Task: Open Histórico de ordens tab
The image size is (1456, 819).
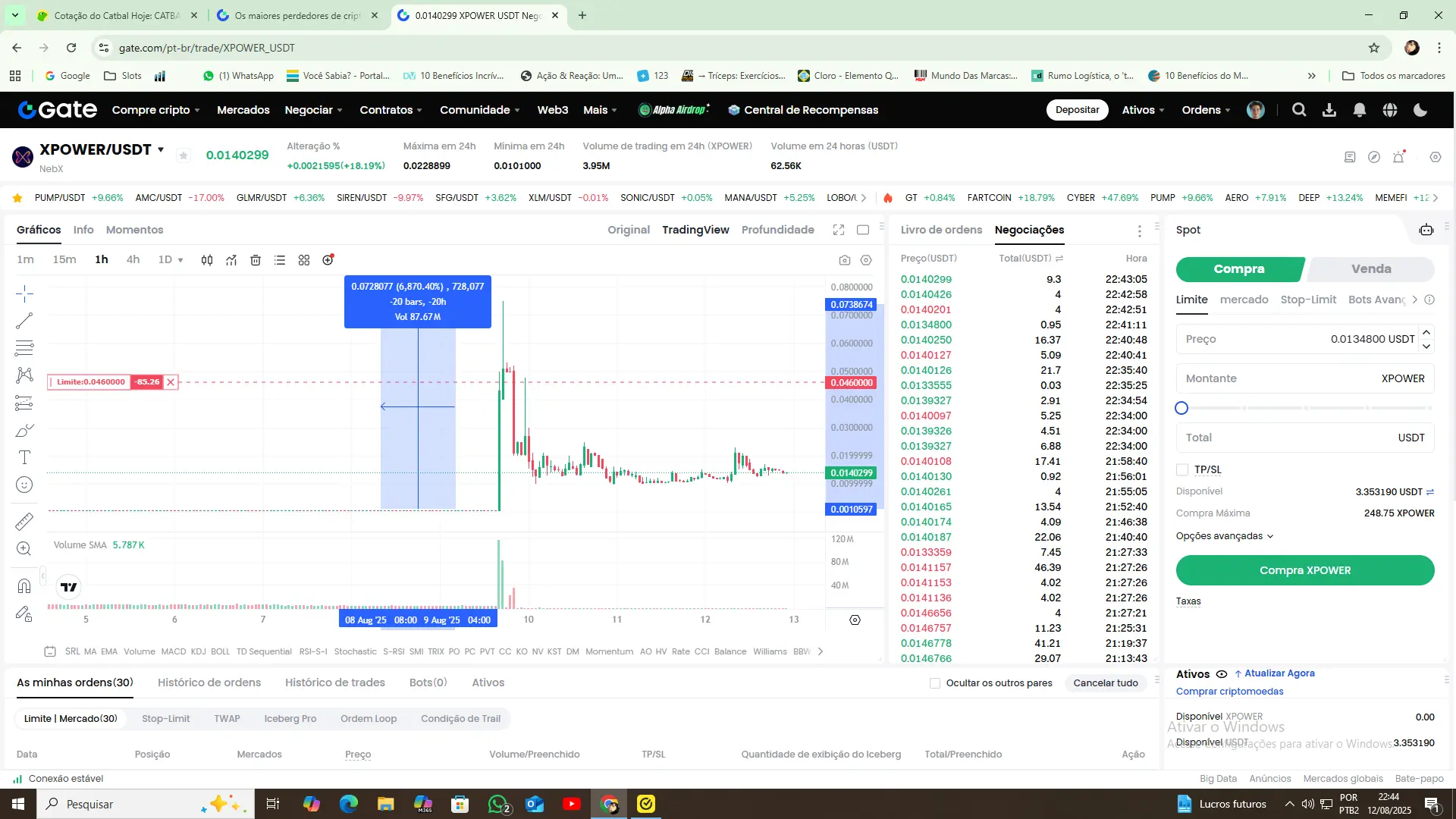Action: [x=209, y=682]
